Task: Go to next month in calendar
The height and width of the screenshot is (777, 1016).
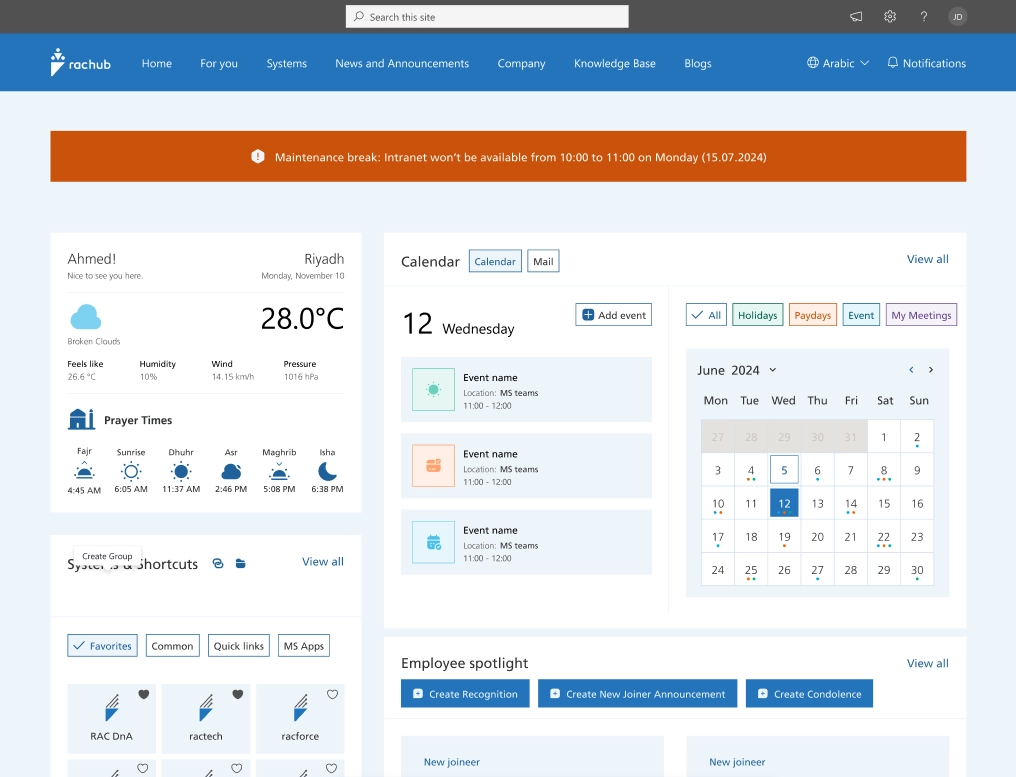Action: pos(931,369)
